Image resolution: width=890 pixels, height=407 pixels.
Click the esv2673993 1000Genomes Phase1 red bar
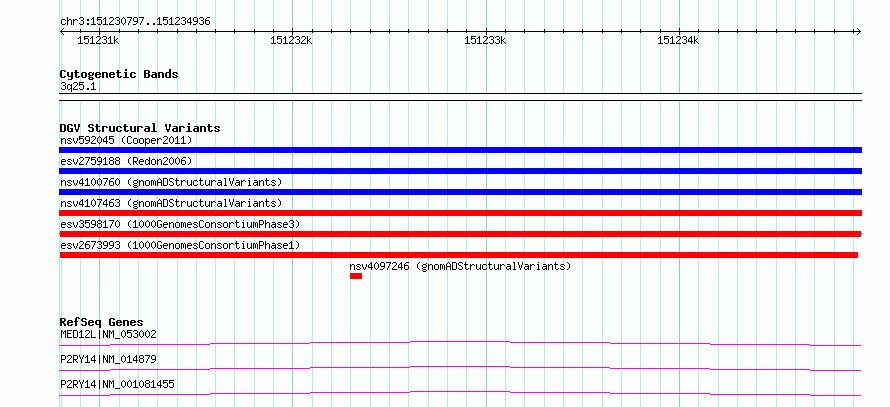coord(459,255)
